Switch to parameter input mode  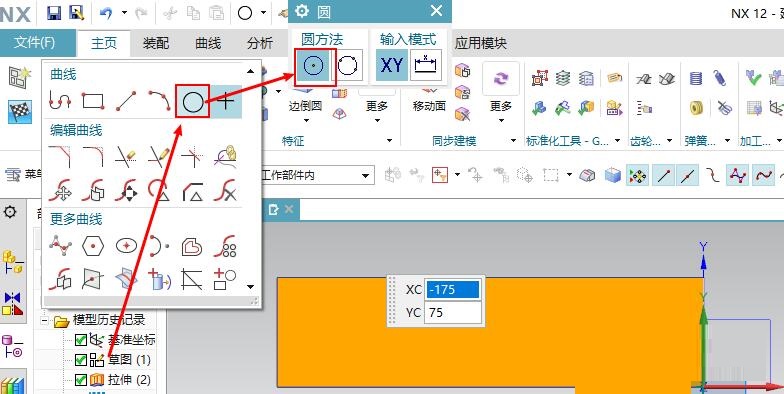(426, 66)
